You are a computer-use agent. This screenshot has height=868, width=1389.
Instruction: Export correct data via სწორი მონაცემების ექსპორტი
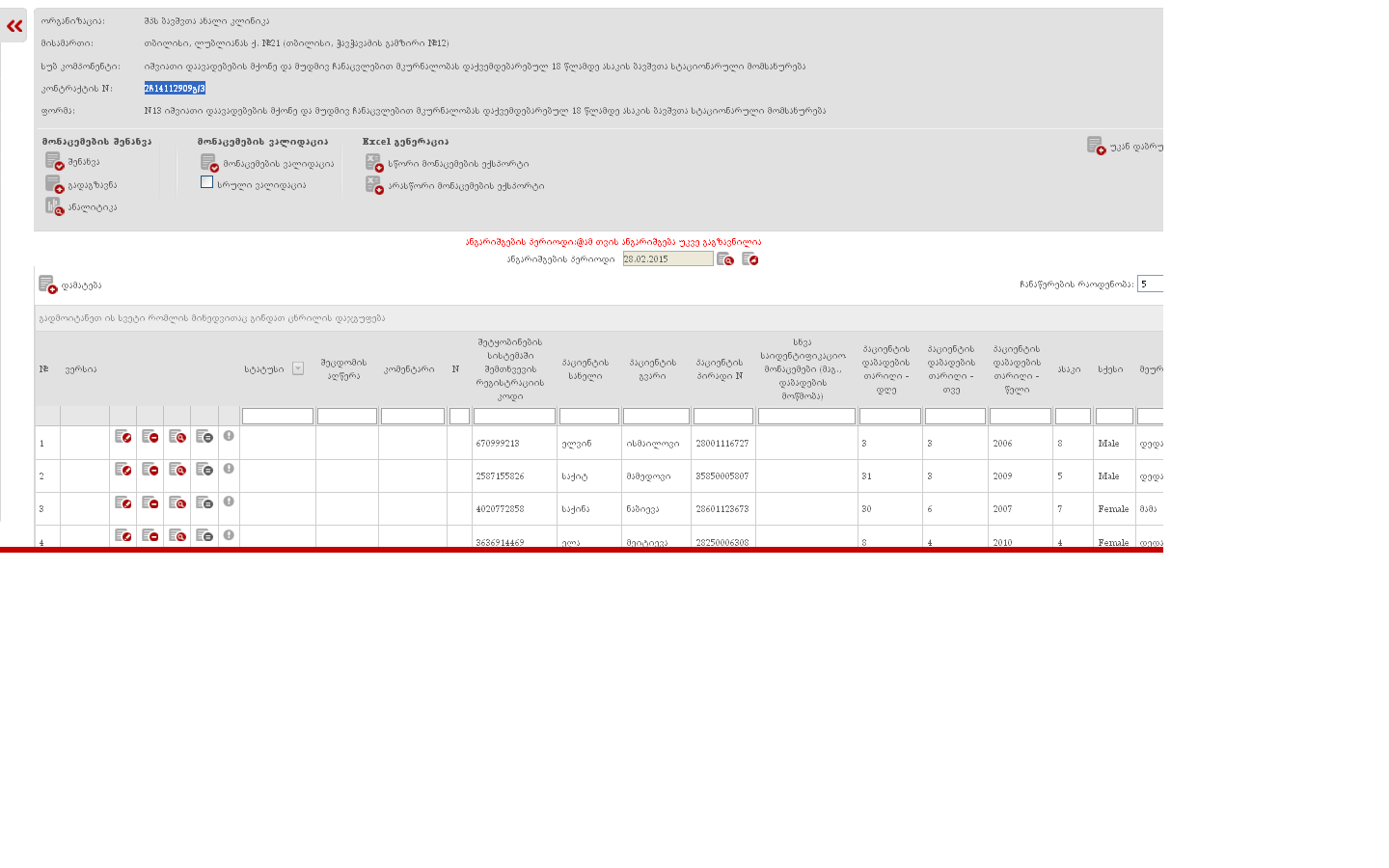pos(374,163)
